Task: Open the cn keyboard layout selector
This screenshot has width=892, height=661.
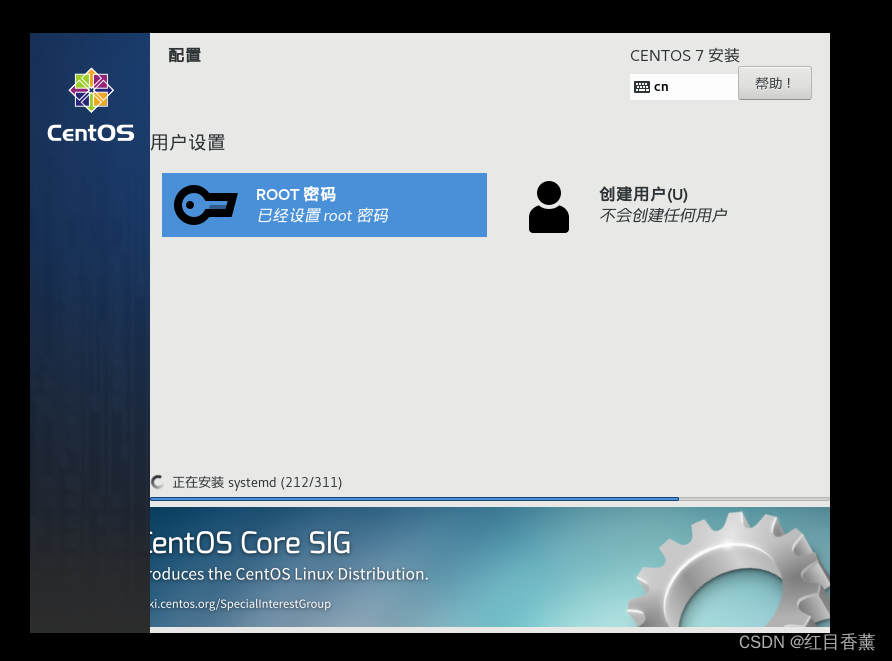Action: tap(684, 87)
